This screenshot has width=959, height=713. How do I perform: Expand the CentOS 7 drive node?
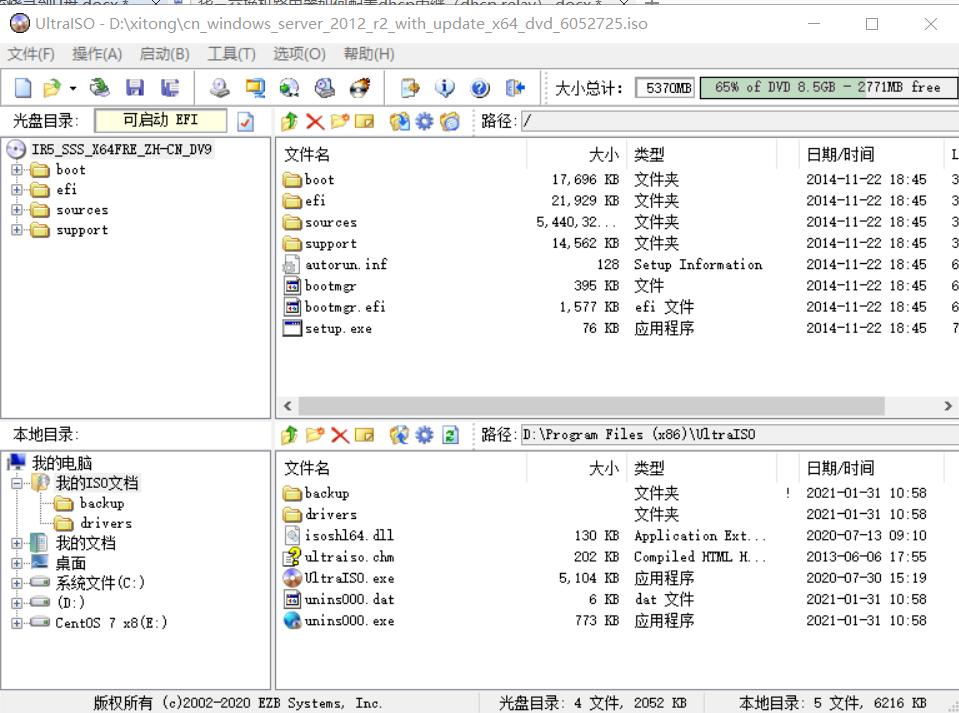[x=17, y=622]
